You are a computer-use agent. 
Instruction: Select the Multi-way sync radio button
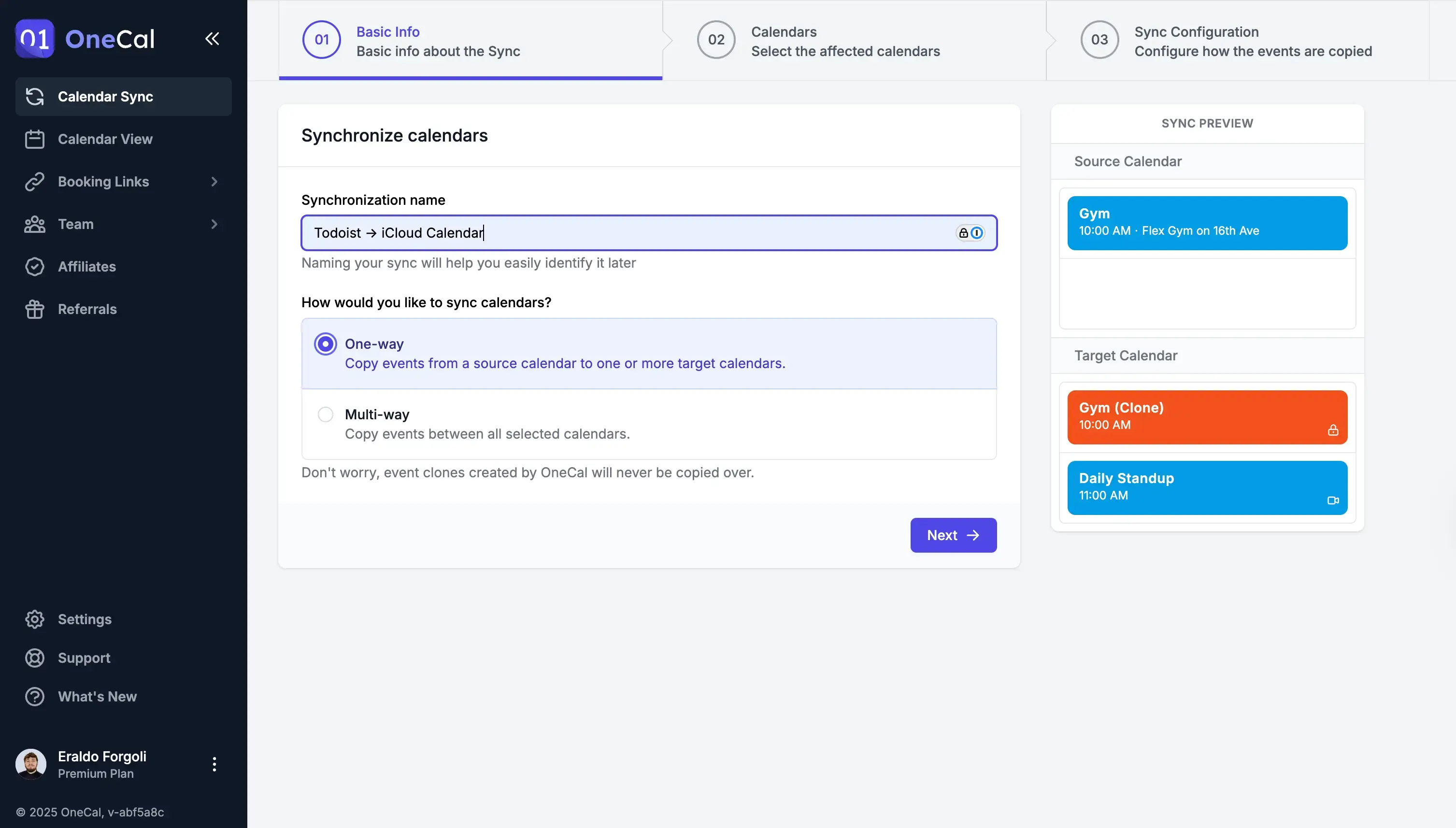click(325, 414)
